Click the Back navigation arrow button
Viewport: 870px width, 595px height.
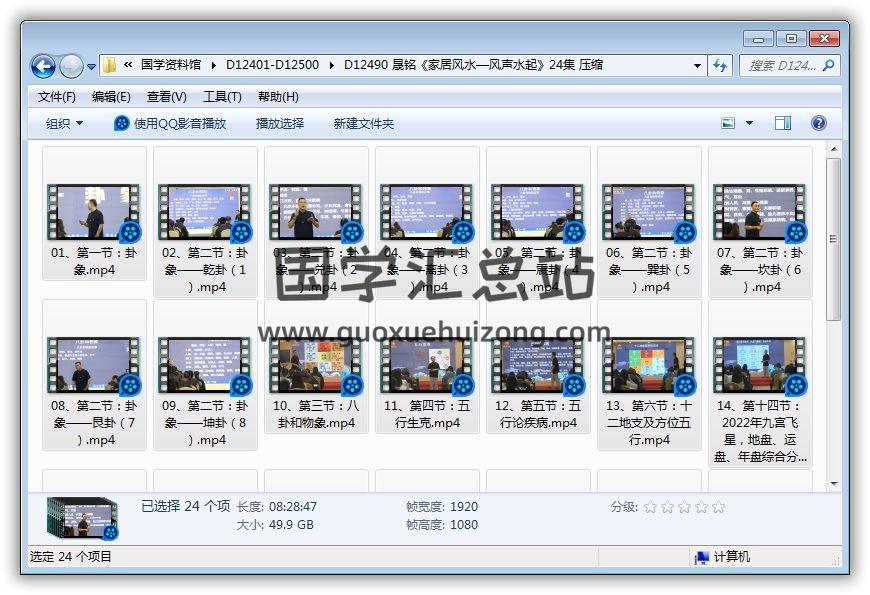pyautogui.click(x=43, y=66)
